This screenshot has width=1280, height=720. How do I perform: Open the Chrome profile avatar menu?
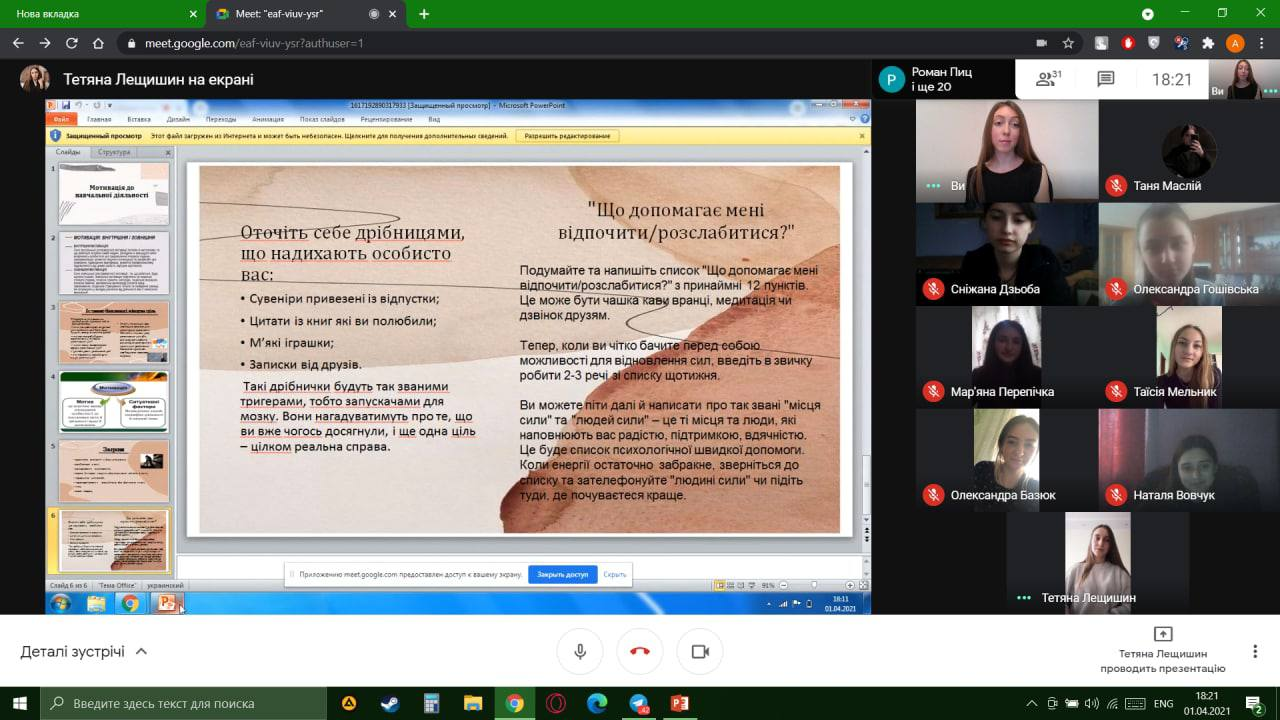pyautogui.click(x=1235, y=43)
